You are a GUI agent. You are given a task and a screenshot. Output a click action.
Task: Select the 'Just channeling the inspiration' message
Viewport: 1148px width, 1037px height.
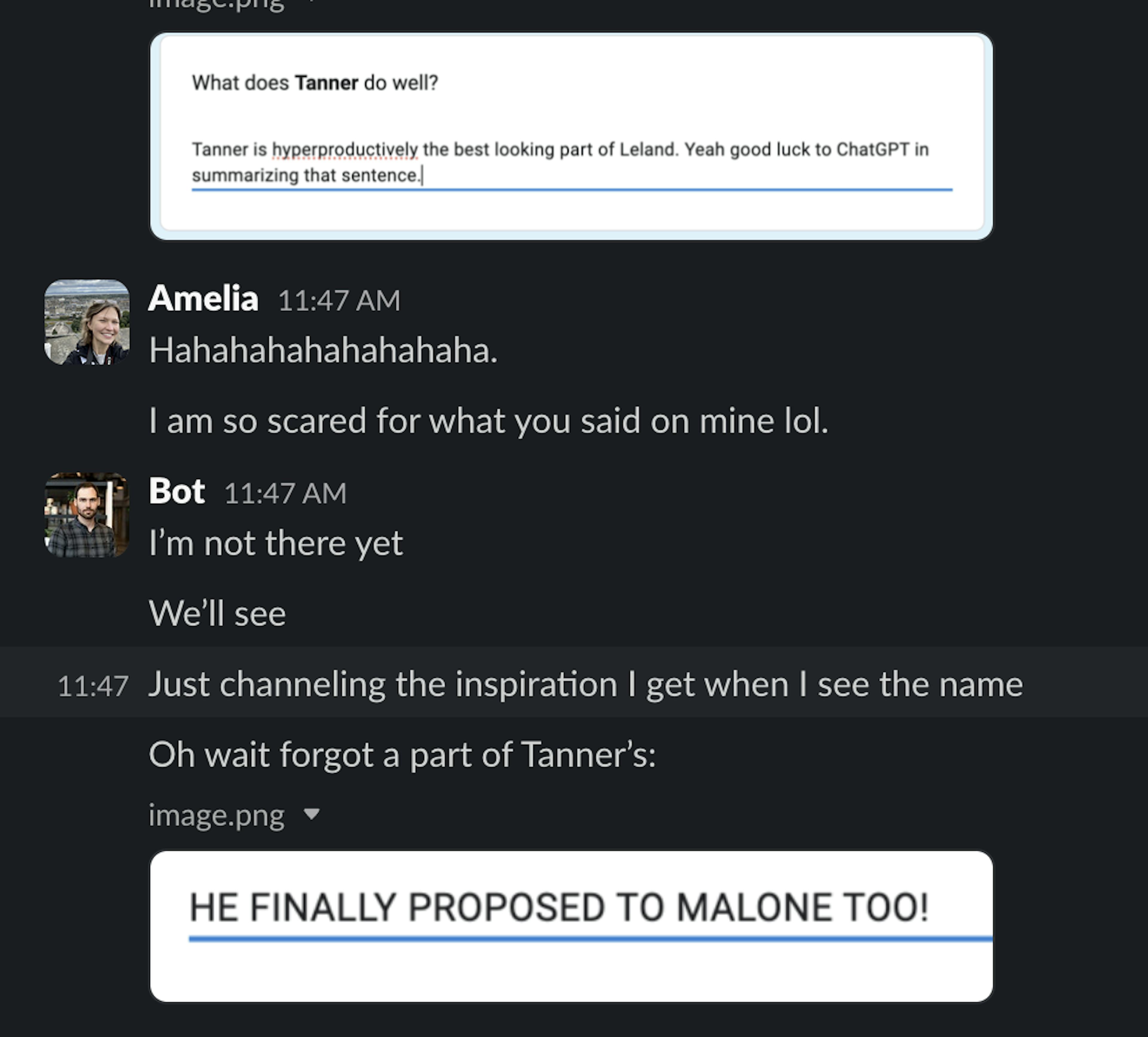tap(585, 685)
